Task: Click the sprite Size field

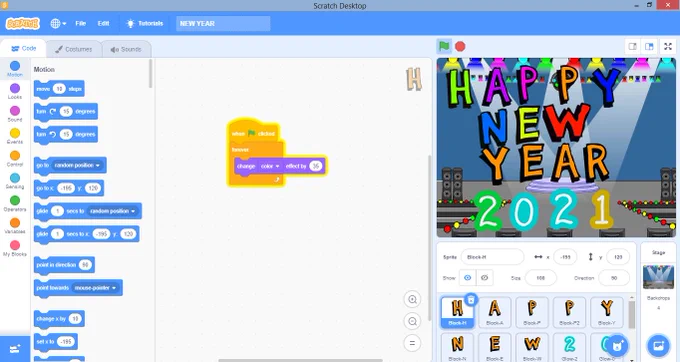Action: tap(540, 278)
